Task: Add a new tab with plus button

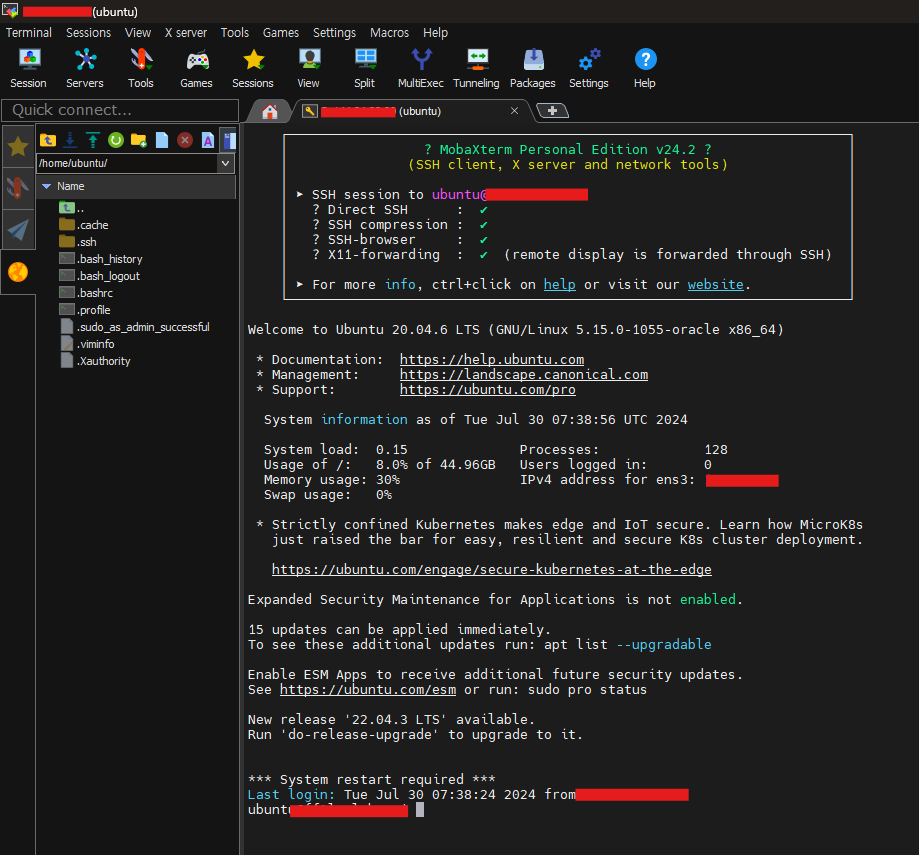Action: [552, 110]
